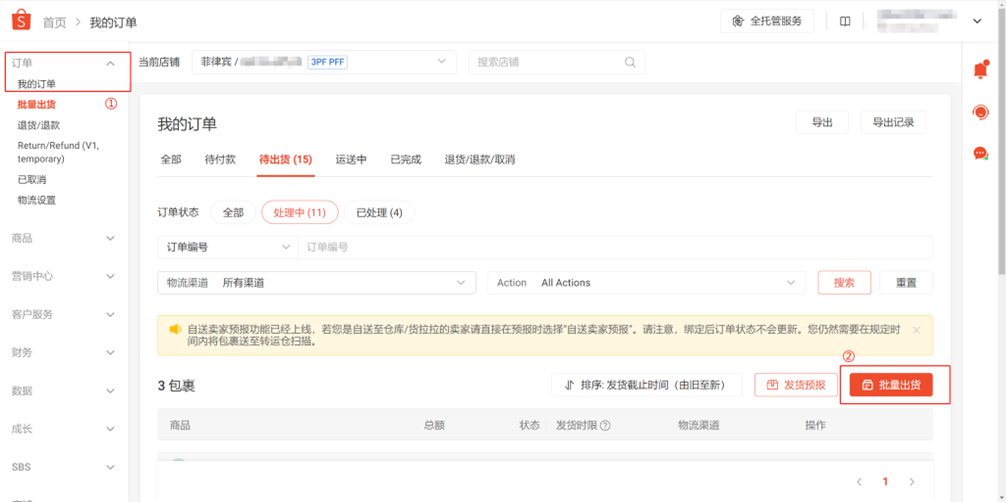Open the Action All Actions dropdown
Image resolution: width=1006 pixels, height=502 pixels.
[x=647, y=283]
